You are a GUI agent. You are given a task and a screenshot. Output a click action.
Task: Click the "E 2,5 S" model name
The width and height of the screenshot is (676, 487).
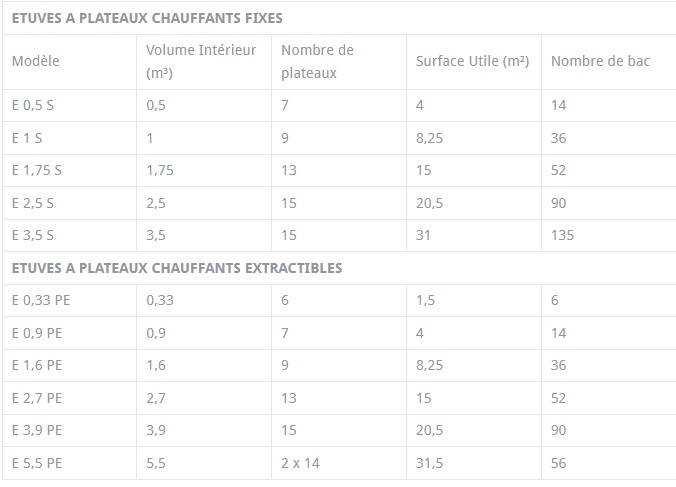[33, 203]
